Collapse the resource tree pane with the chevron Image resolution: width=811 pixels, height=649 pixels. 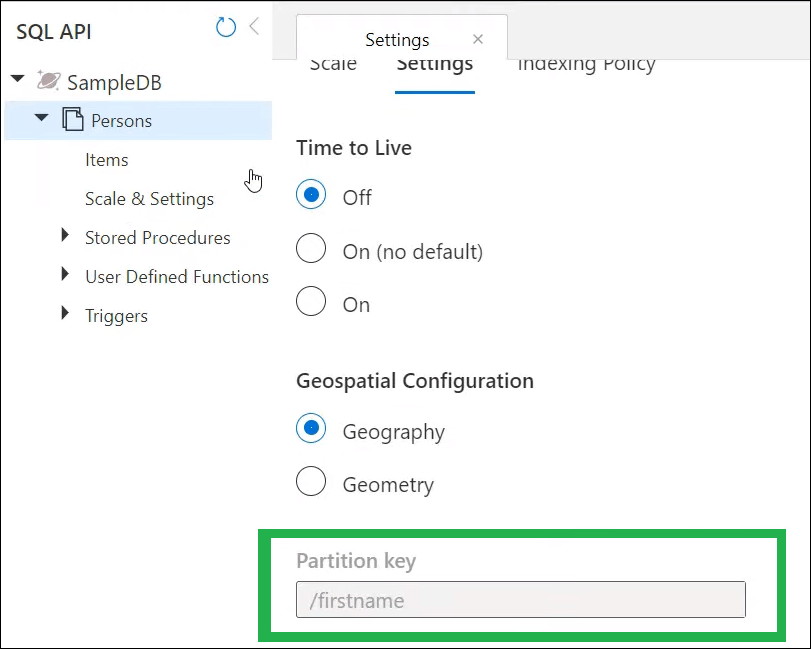(x=254, y=27)
